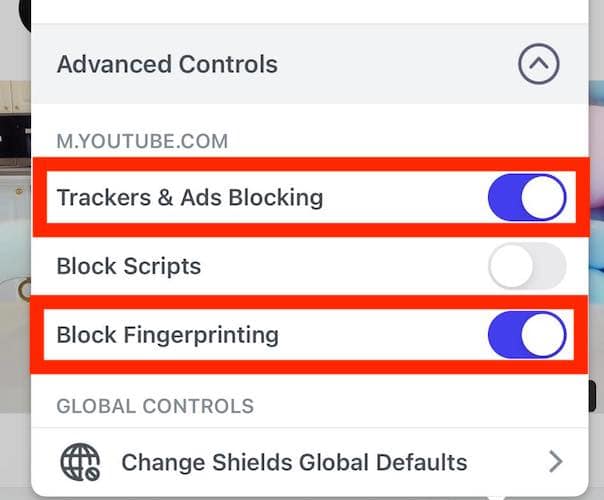Turn off the Block Fingerprinting switch
Viewport: 604px width, 500px height.
point(527,335)
